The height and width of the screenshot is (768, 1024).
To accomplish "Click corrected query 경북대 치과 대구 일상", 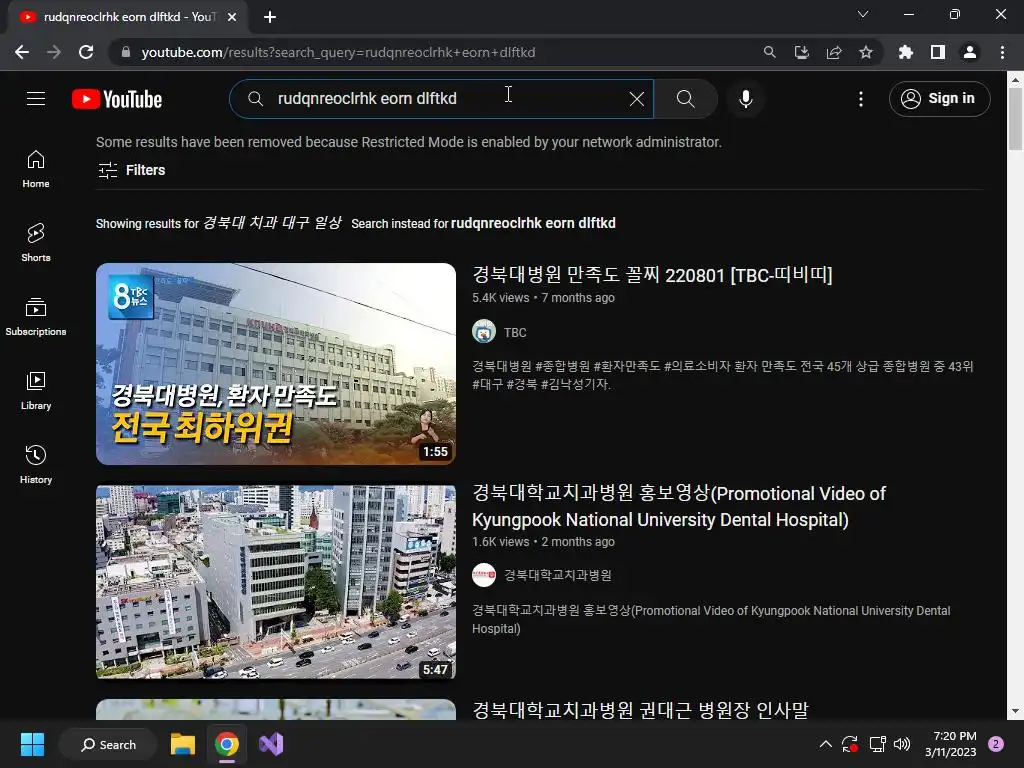I will point(272,223).
